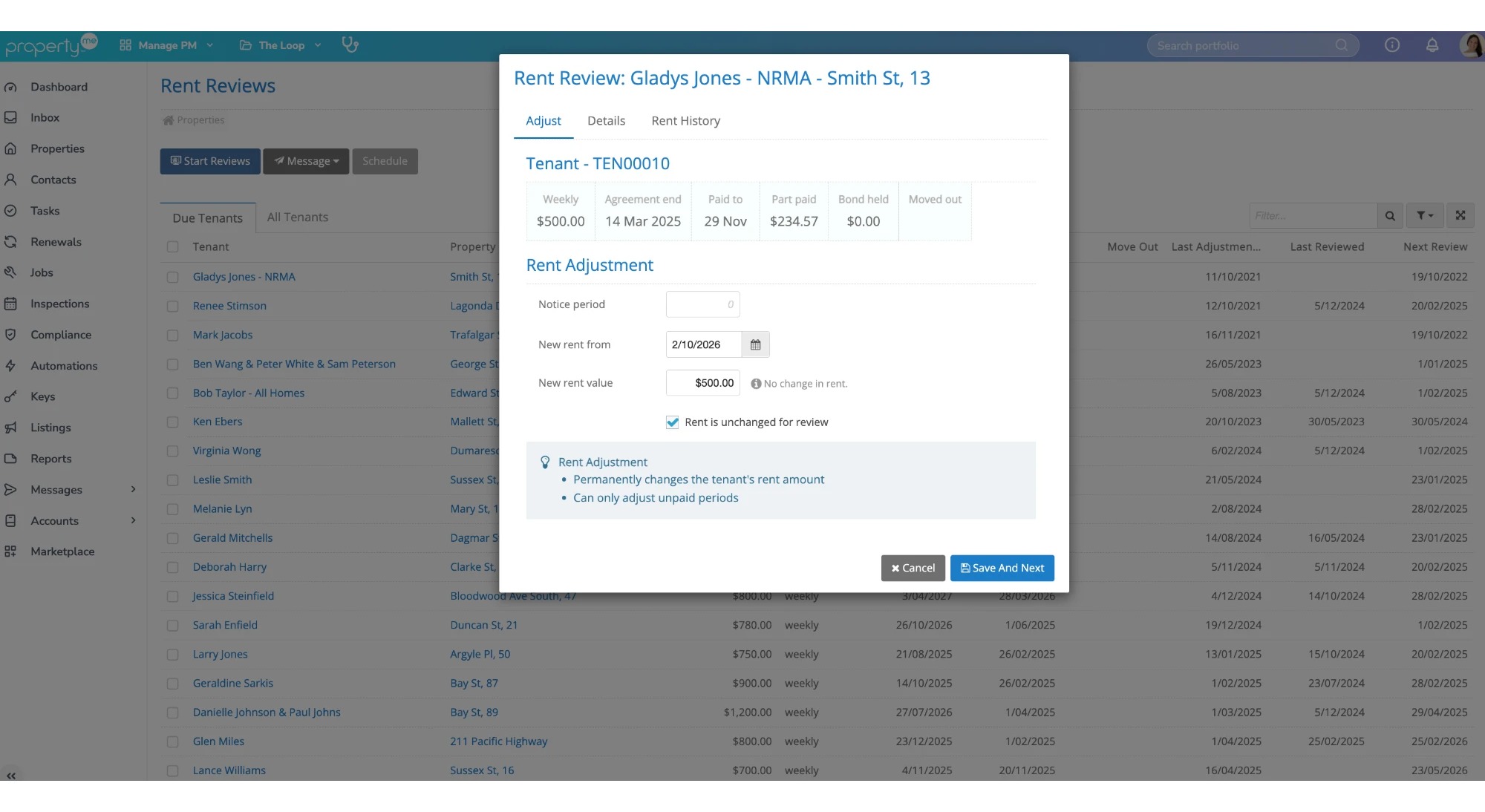The height and width of the screenshot is (812, 1485).
Task: Select the Glen Miles row checkbox
Action: click(x=172, y=741)
